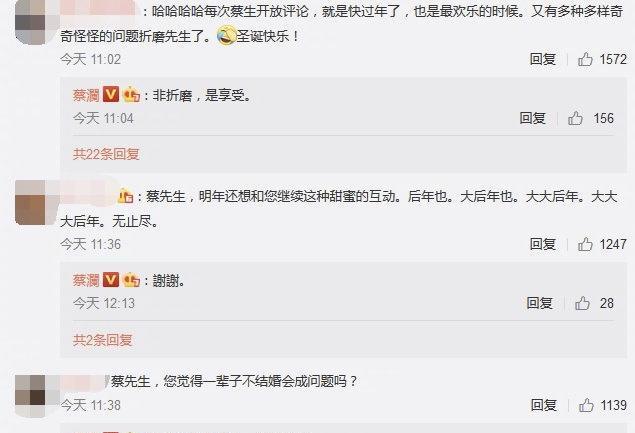This screenshot has height=433, width=635.
Task: Like 蔡澜's 12:13 reply with 28 likes
Action: [582, 303]
